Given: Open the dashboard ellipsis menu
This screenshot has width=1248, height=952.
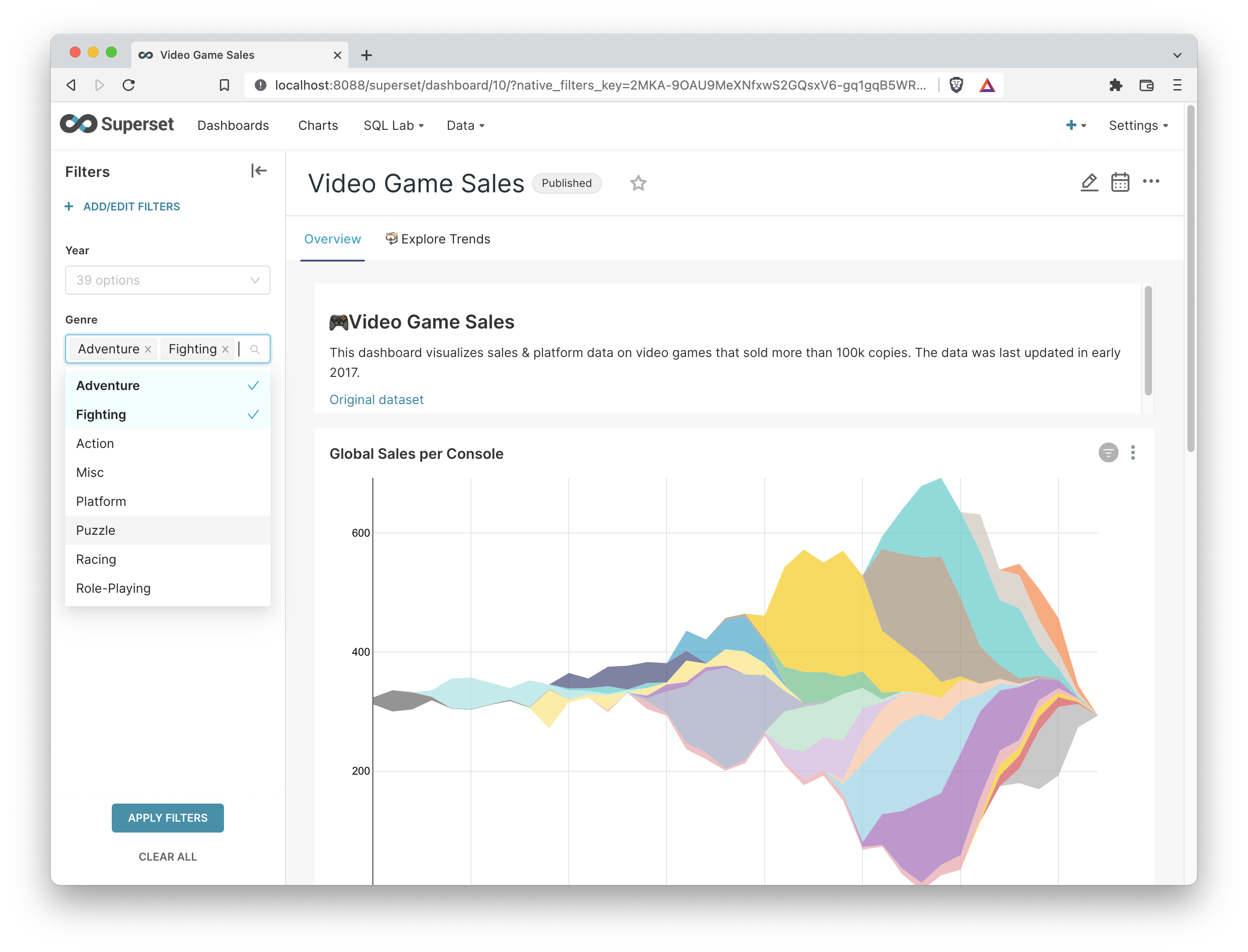Looking at the screenshot, I should point(1152,181).
